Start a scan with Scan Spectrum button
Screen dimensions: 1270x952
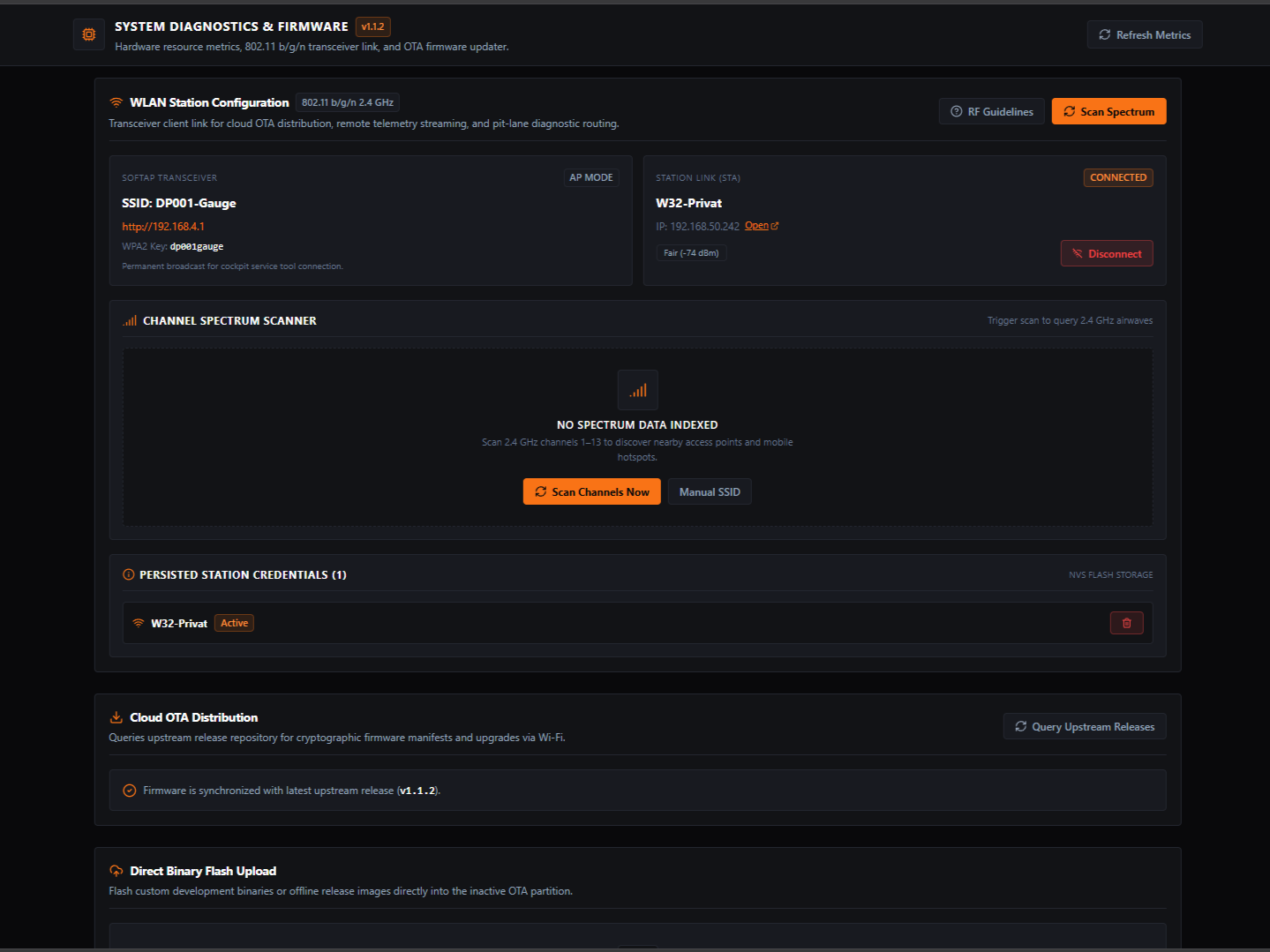point(1108,111)
